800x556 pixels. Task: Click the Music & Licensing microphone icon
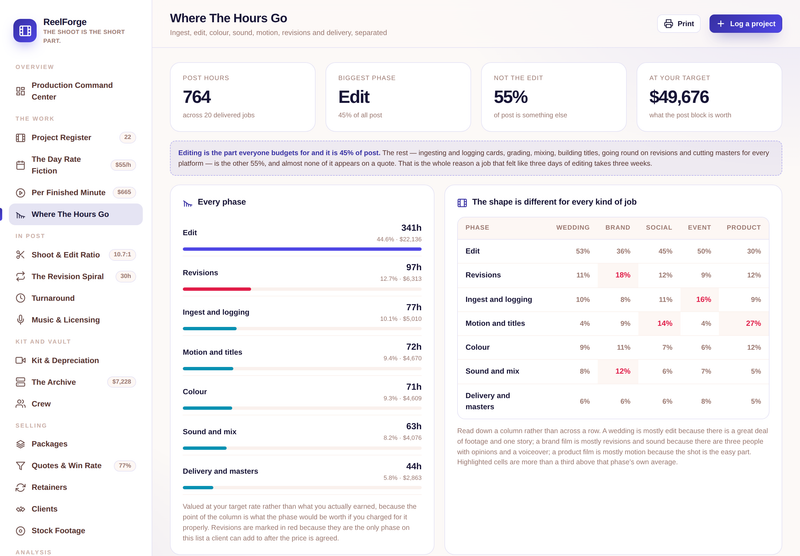click(20, 320)
